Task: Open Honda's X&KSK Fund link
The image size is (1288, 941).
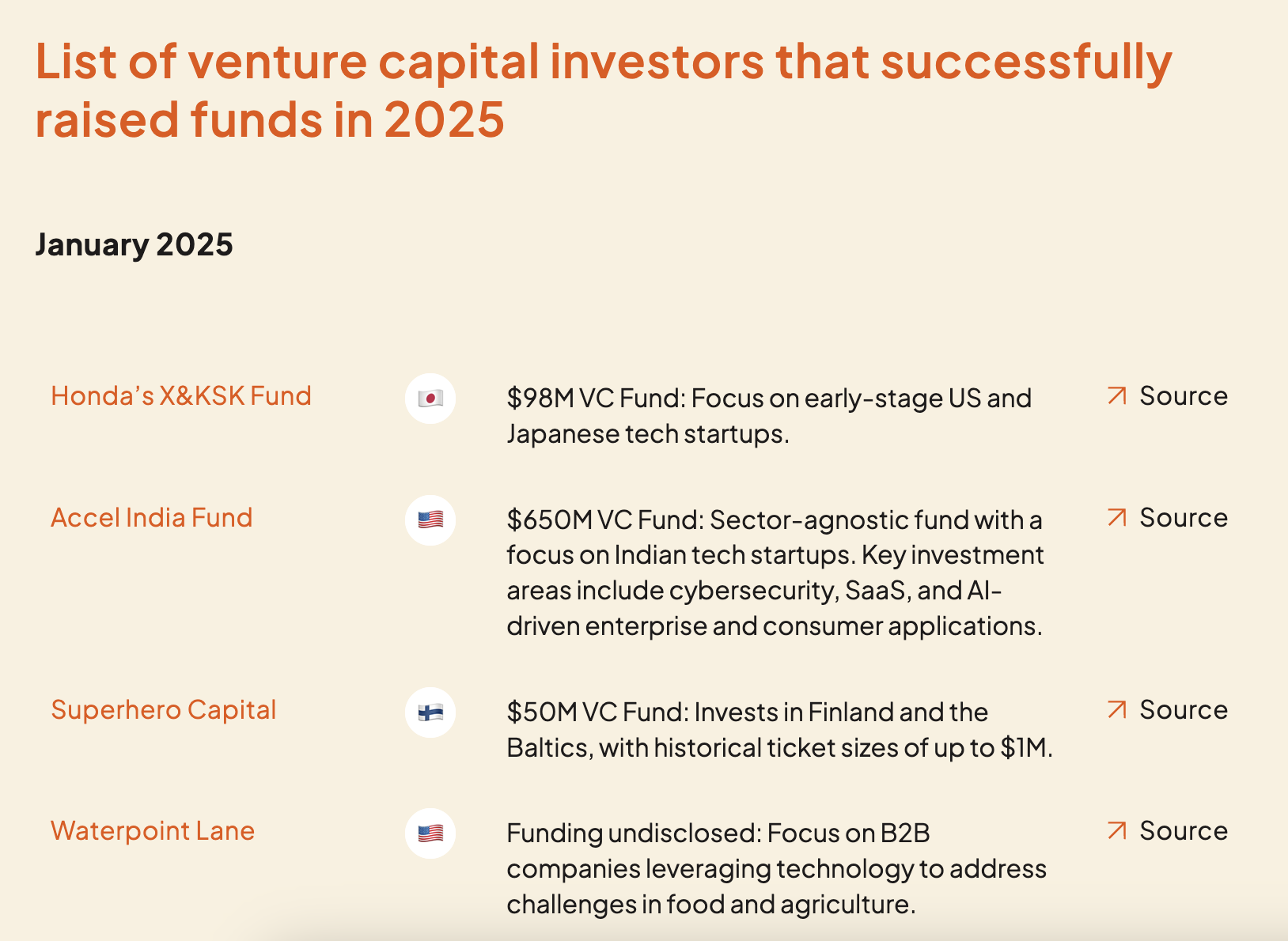Action: pos(181,396)
